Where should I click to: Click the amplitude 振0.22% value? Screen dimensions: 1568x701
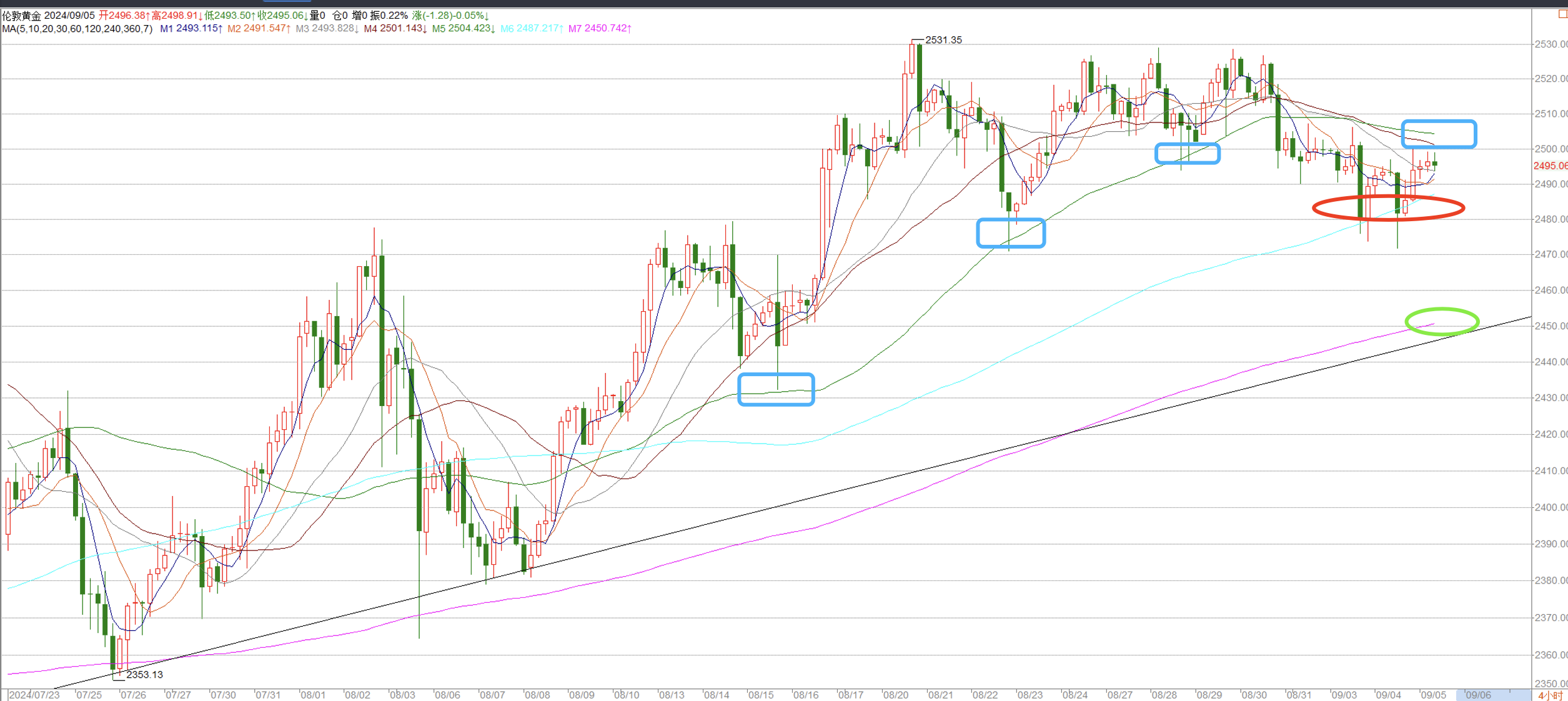coord(389,16)
